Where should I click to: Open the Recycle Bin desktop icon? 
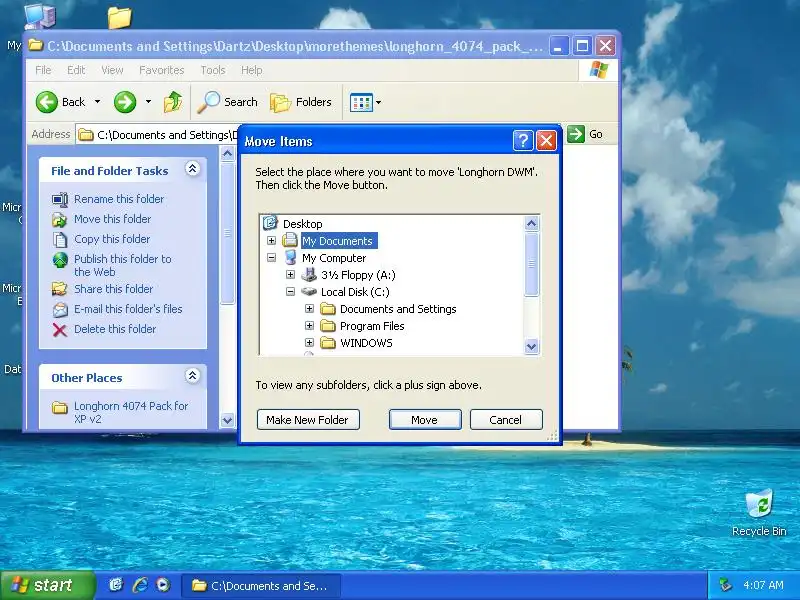pos(759,503)
